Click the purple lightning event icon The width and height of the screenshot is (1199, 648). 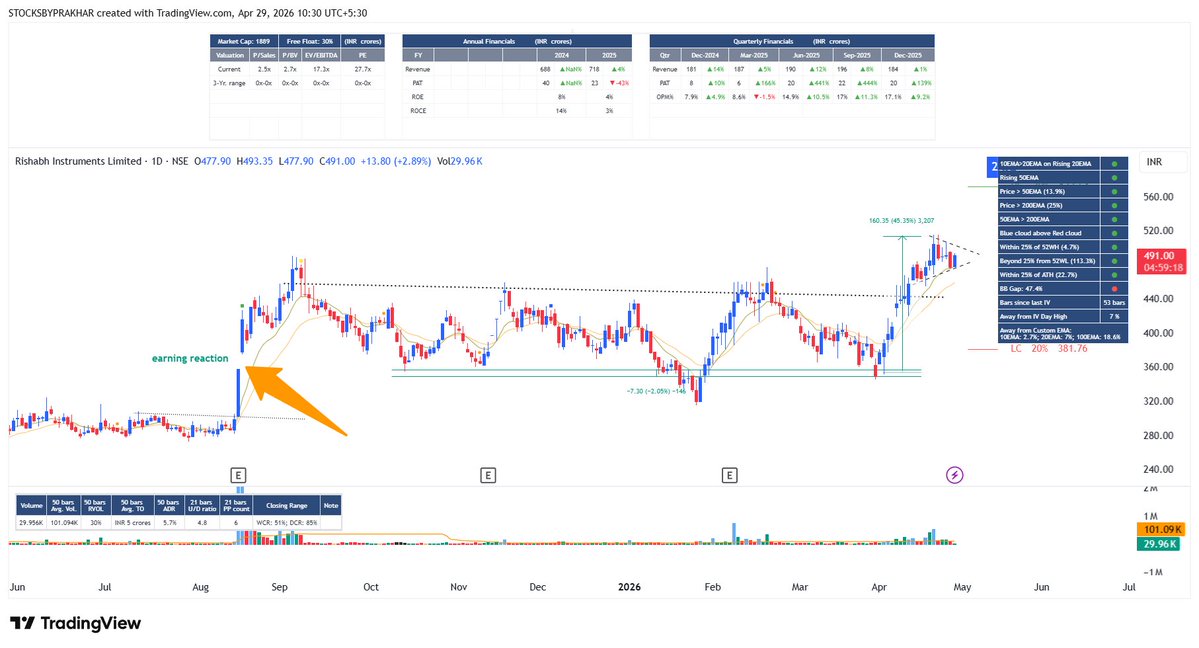[954, 475]
